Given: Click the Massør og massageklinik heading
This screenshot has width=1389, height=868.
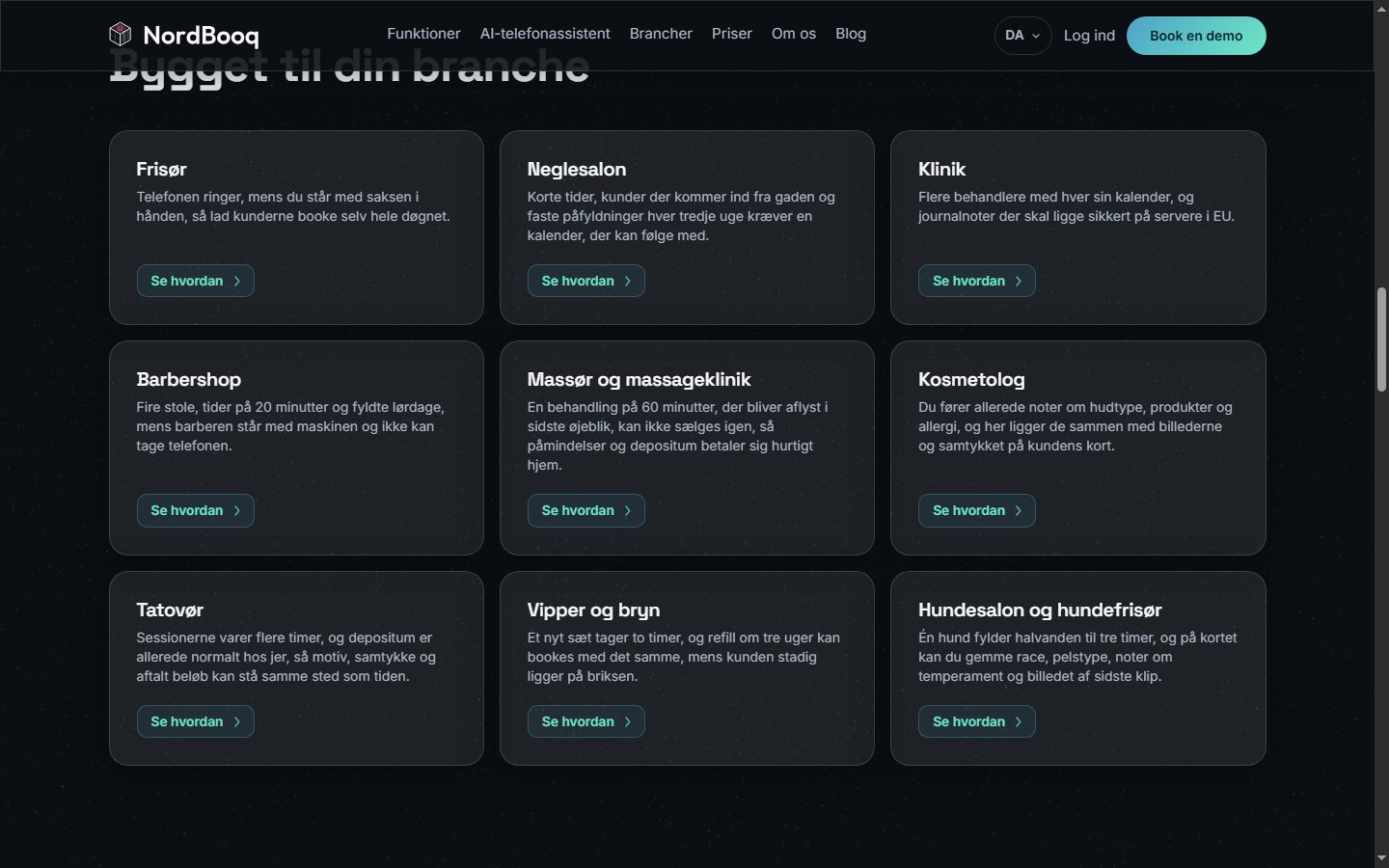Looking at the screenshot, I should [x=639, y=379].
